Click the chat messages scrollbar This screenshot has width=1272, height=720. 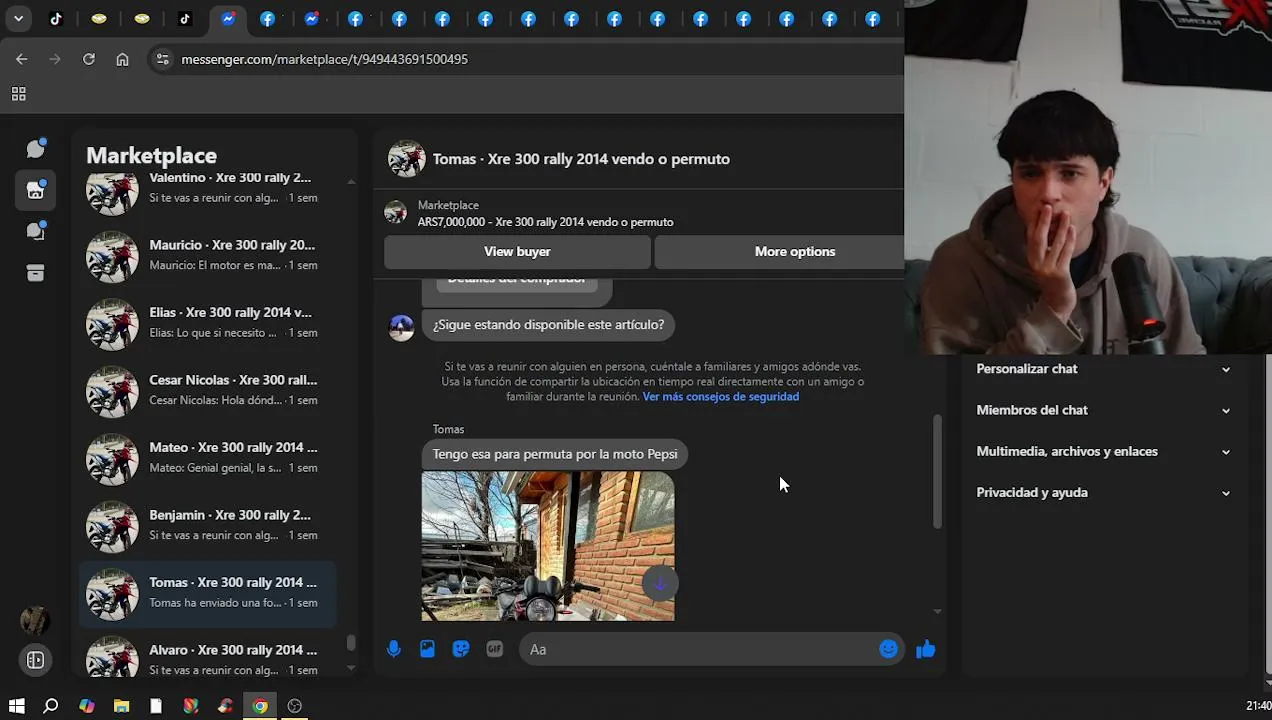(x=937, y=471)
